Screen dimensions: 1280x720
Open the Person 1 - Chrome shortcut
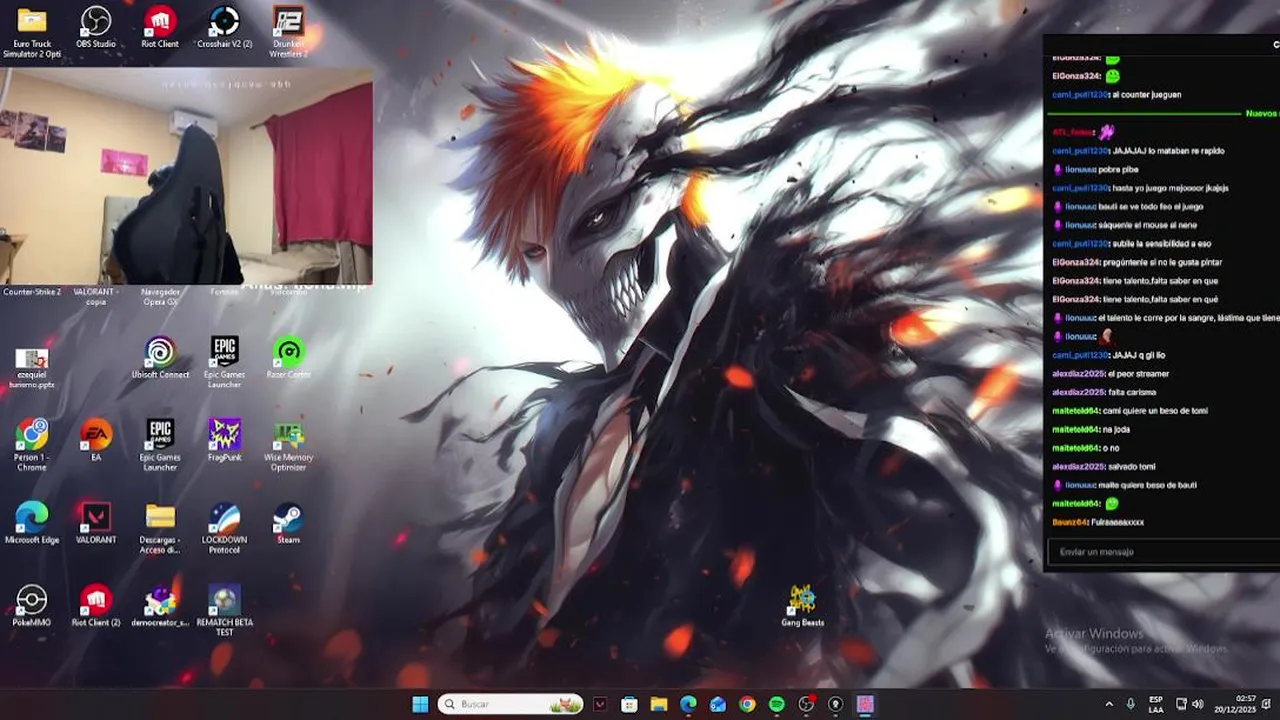[32, 445]
